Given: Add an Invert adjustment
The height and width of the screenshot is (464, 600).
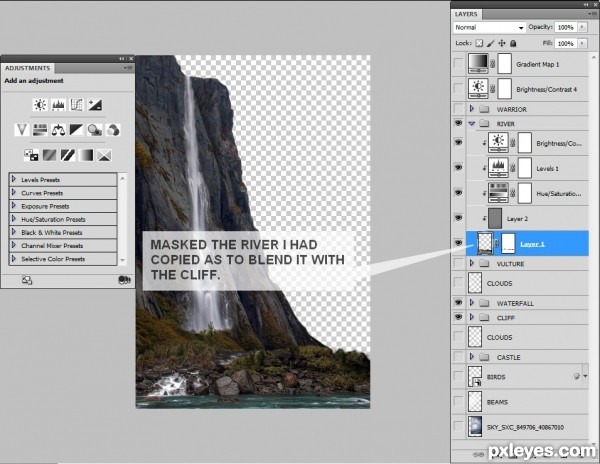Looking at the screenshot, I should (31, 155).
